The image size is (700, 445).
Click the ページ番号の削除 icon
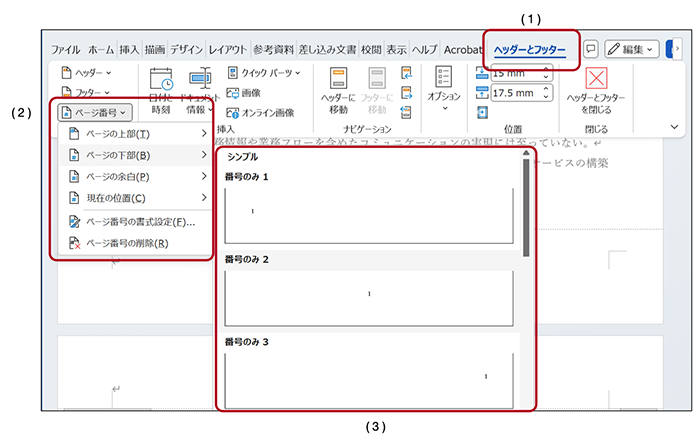(x=74, y=243)
